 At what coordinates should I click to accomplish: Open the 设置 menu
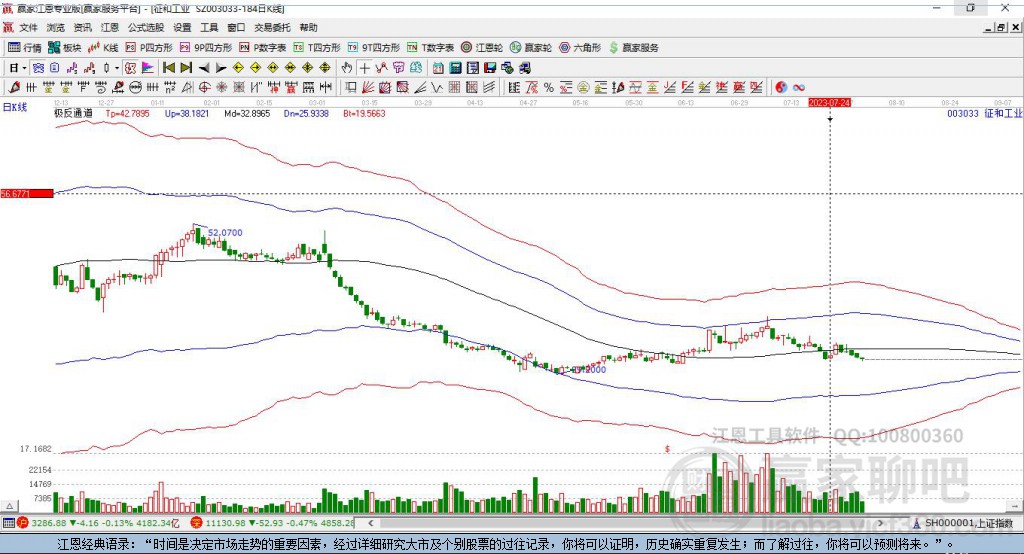pos(182,27)
